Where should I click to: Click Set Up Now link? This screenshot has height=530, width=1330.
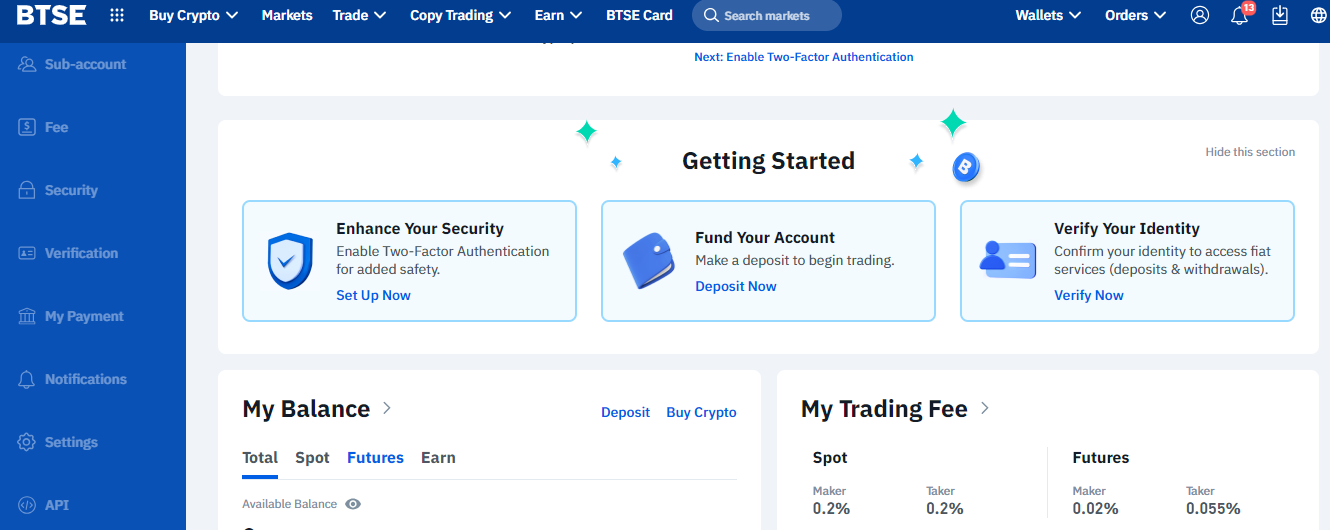(373, 295)
